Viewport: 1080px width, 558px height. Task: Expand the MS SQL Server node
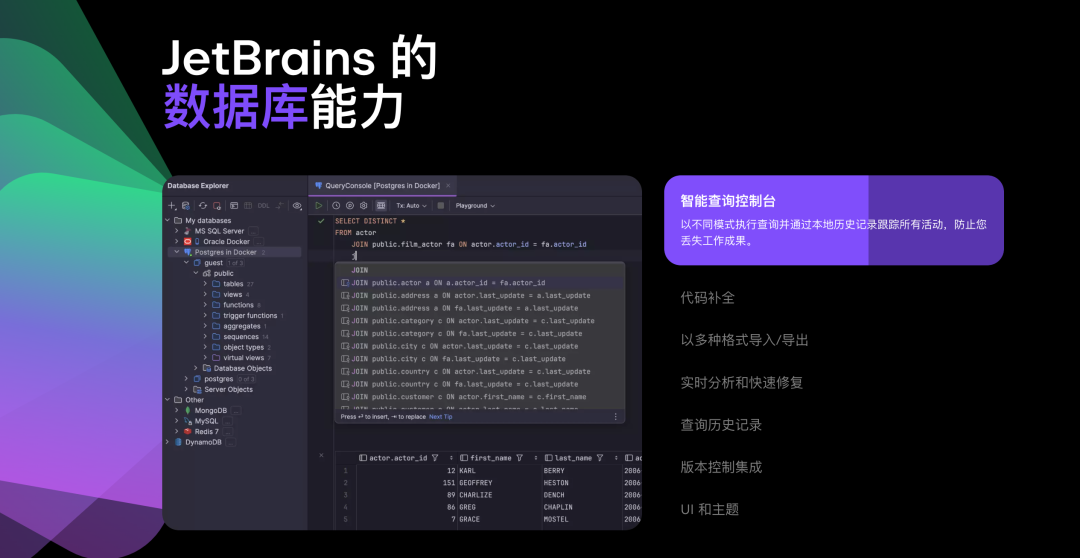(x=176, y=231)
